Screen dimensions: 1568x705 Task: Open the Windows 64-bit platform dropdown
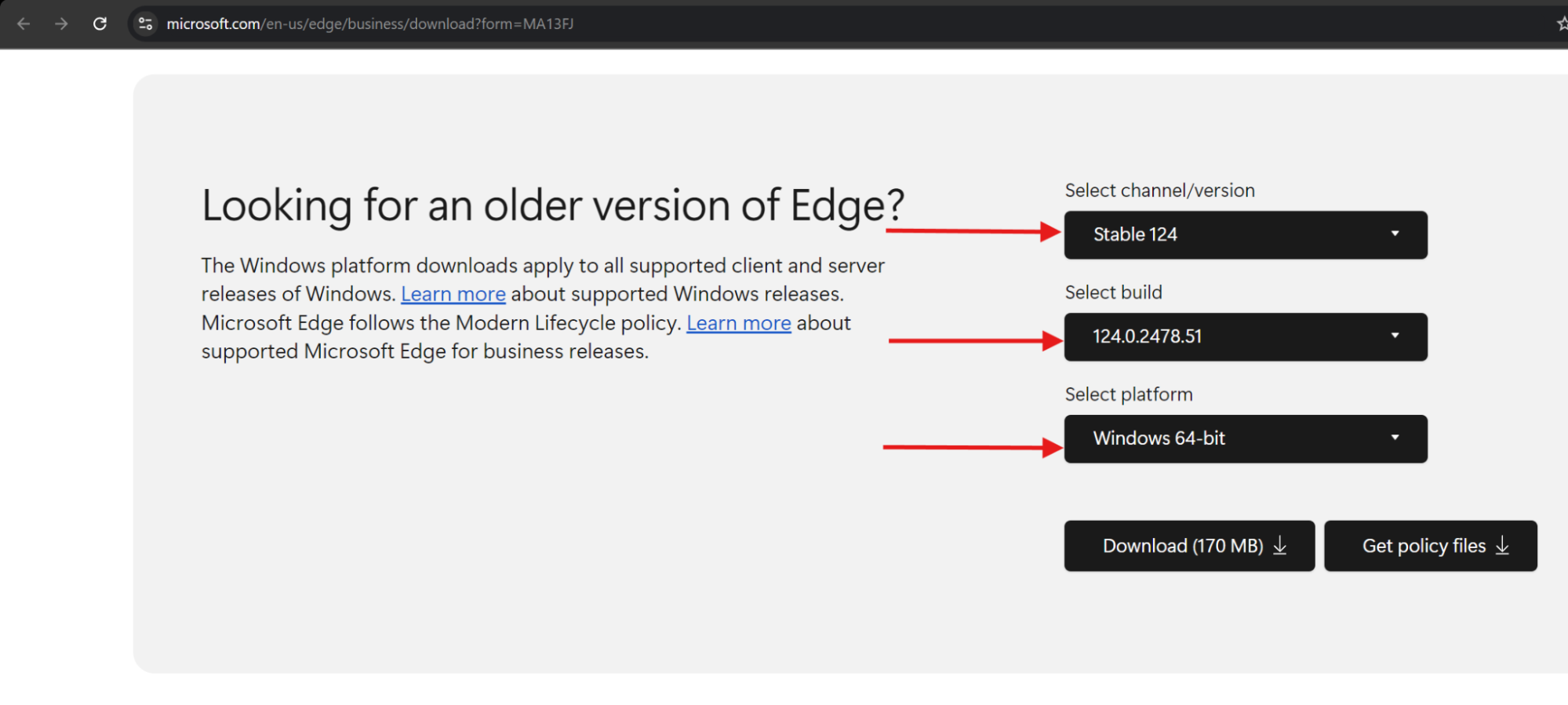(1246, 438)
